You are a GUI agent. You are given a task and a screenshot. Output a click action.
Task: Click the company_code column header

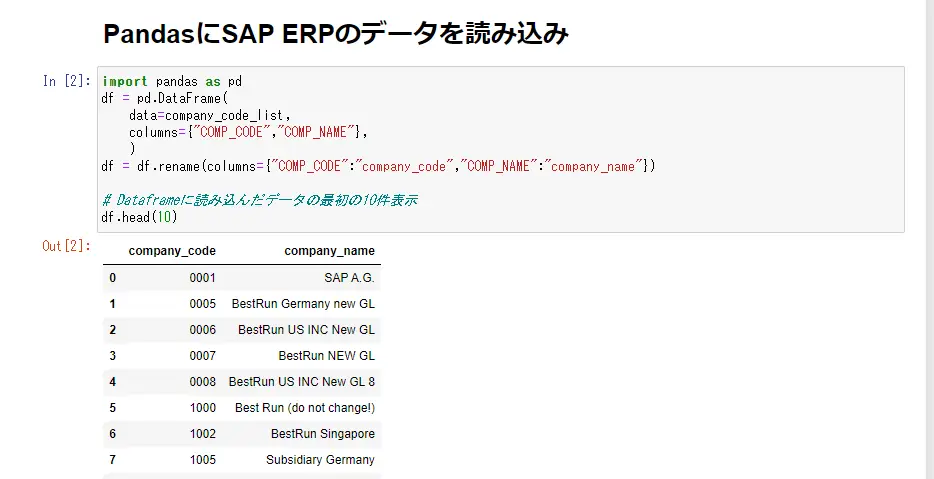[x=172, y=251]
